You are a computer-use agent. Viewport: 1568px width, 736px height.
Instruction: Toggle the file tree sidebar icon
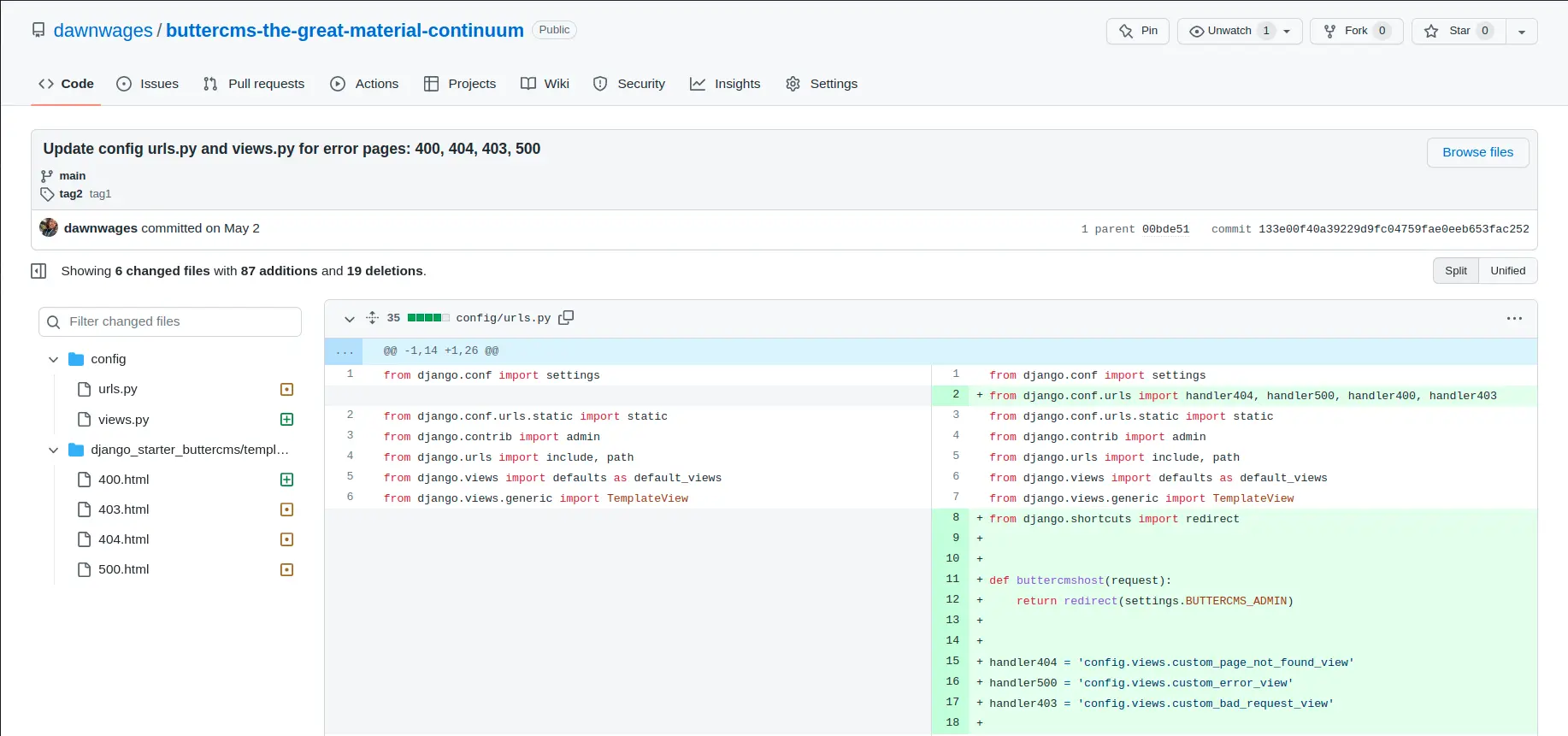click(38, 271)
